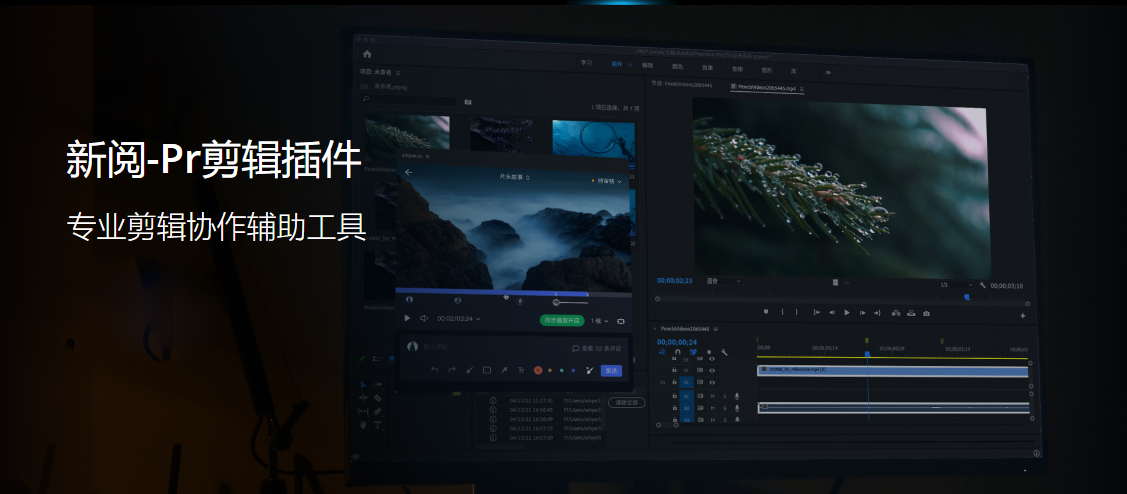Play the Program monitor sequence
1127x494 pixels.
click(x=847, y=313)
